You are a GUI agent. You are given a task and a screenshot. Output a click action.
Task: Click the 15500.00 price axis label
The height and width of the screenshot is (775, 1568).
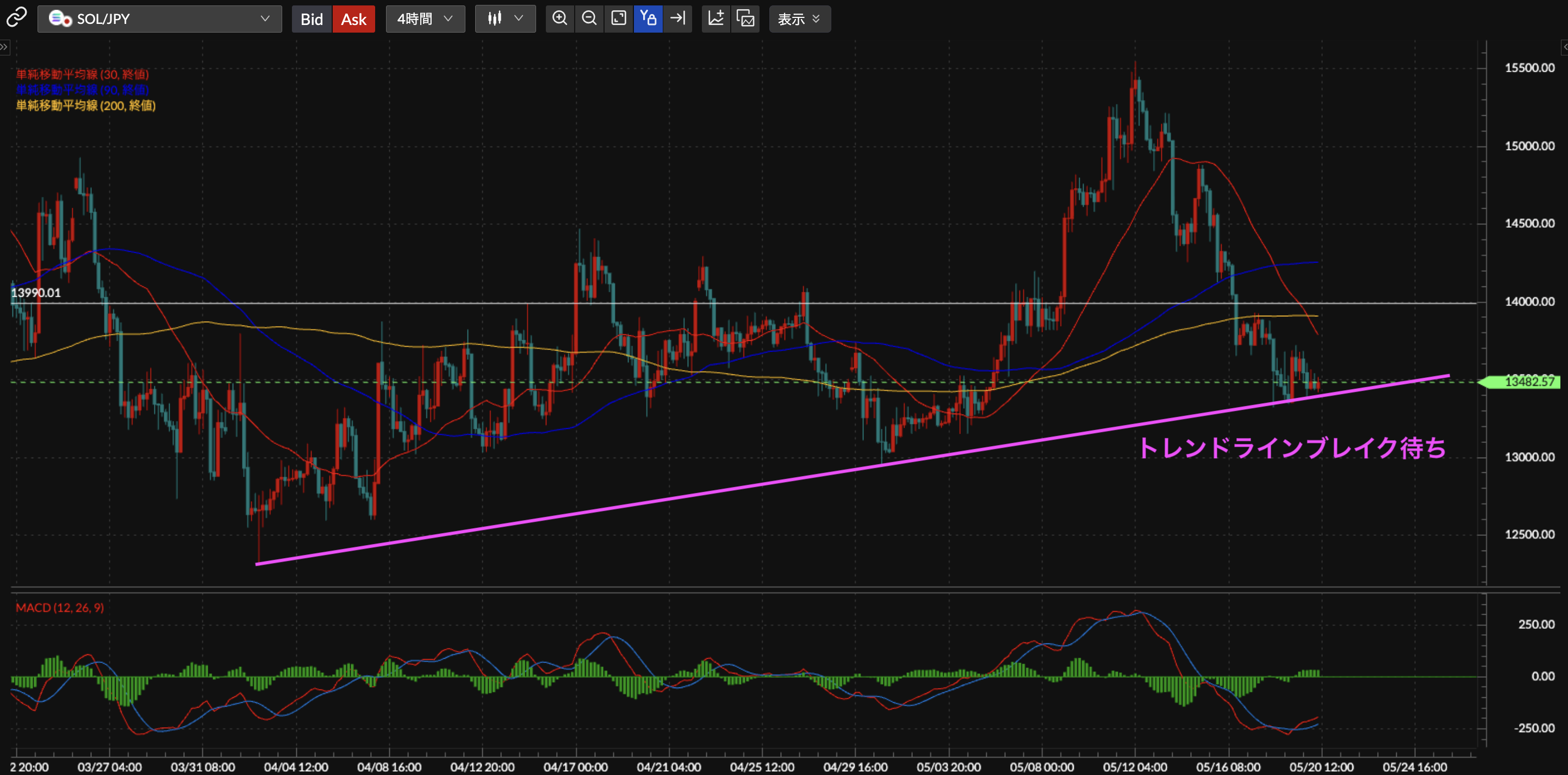(x=1529, y=67)
